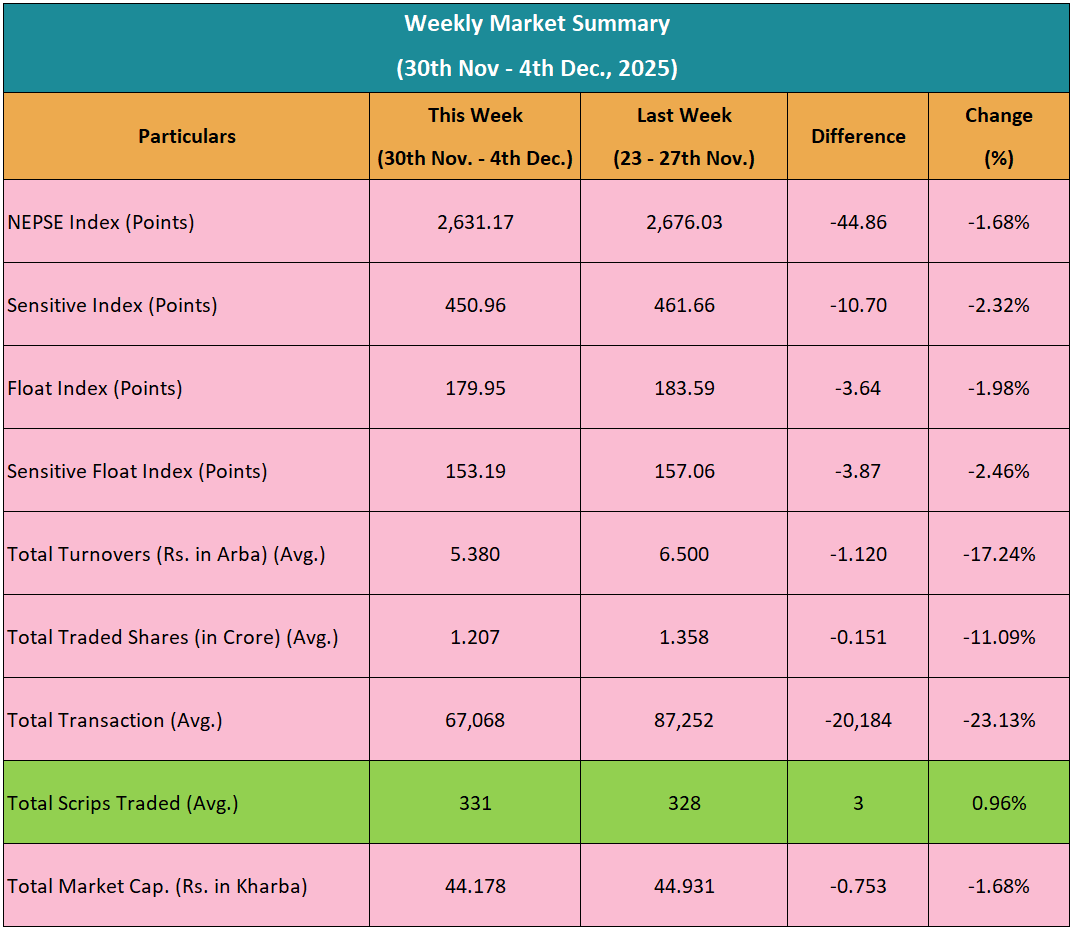Select the turnover change cell -17.24%
Screen dimensions: 1073x930
pyautogui.click(x=998, y=554)
